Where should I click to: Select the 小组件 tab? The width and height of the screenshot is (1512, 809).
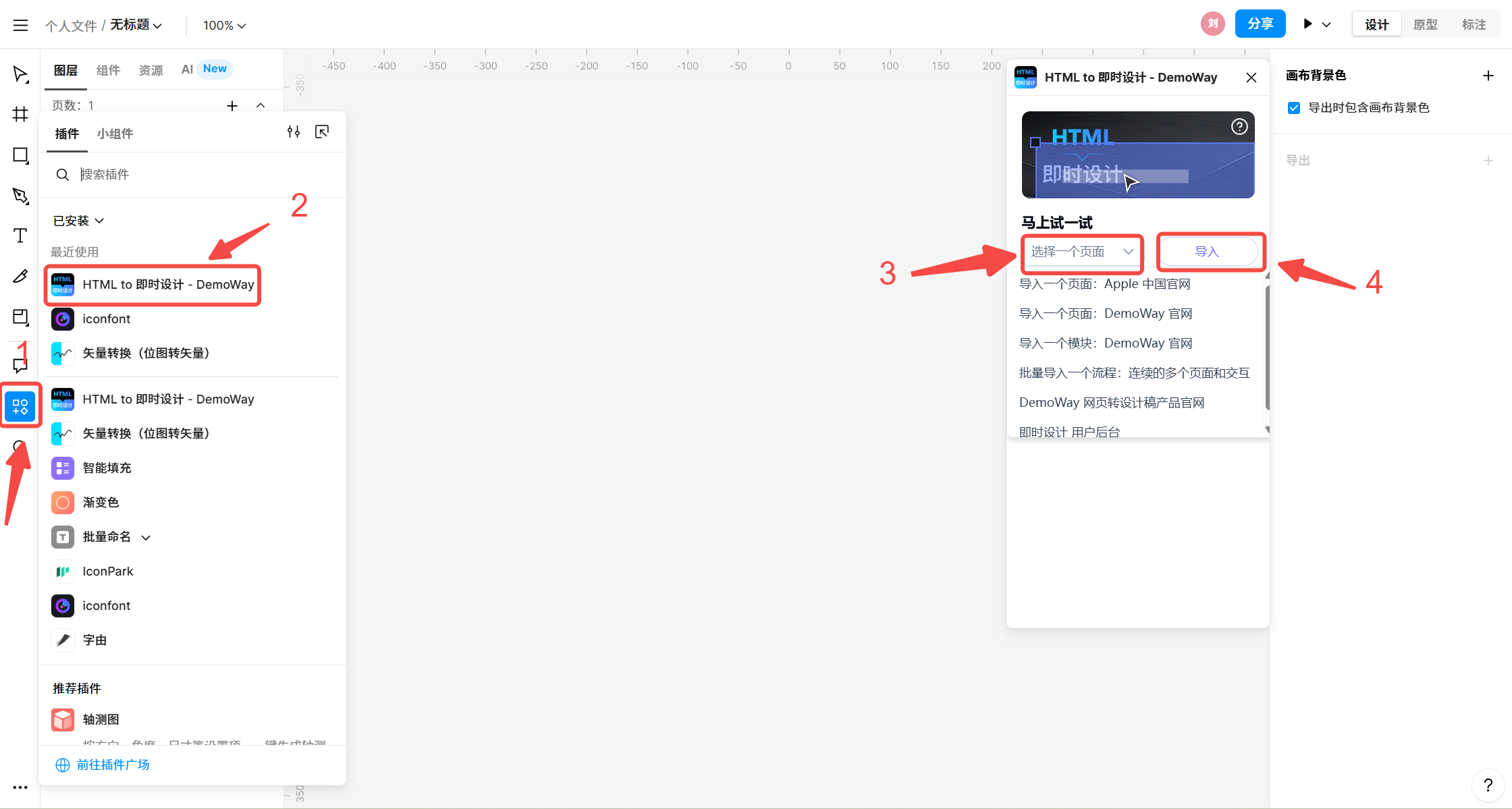(x=115, y=134)
